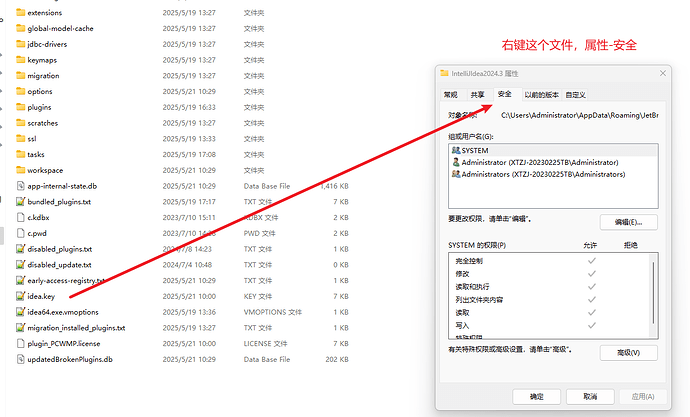
Task: Click the VMOPTIONS 文件 type cell
Action: 273,312
